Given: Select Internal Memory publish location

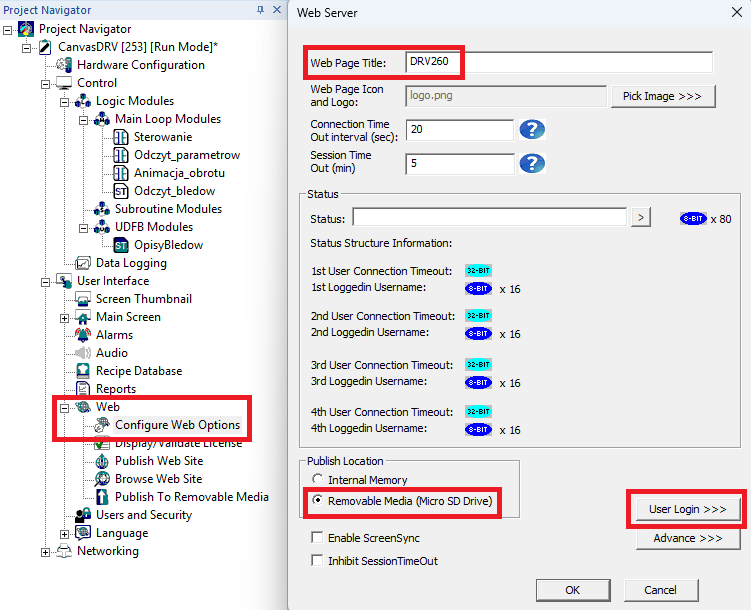Looking at the screenshot, I should (319, 480).
